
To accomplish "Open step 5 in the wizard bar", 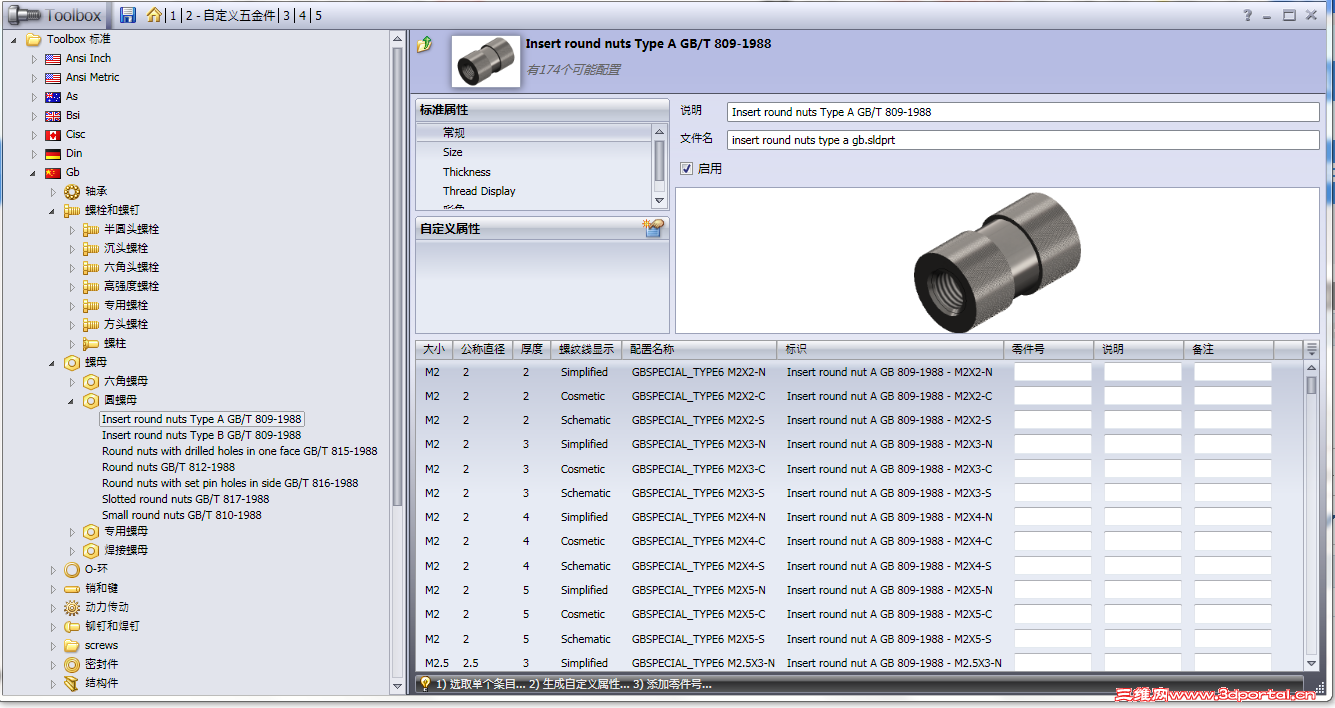I will coord(318,15).
